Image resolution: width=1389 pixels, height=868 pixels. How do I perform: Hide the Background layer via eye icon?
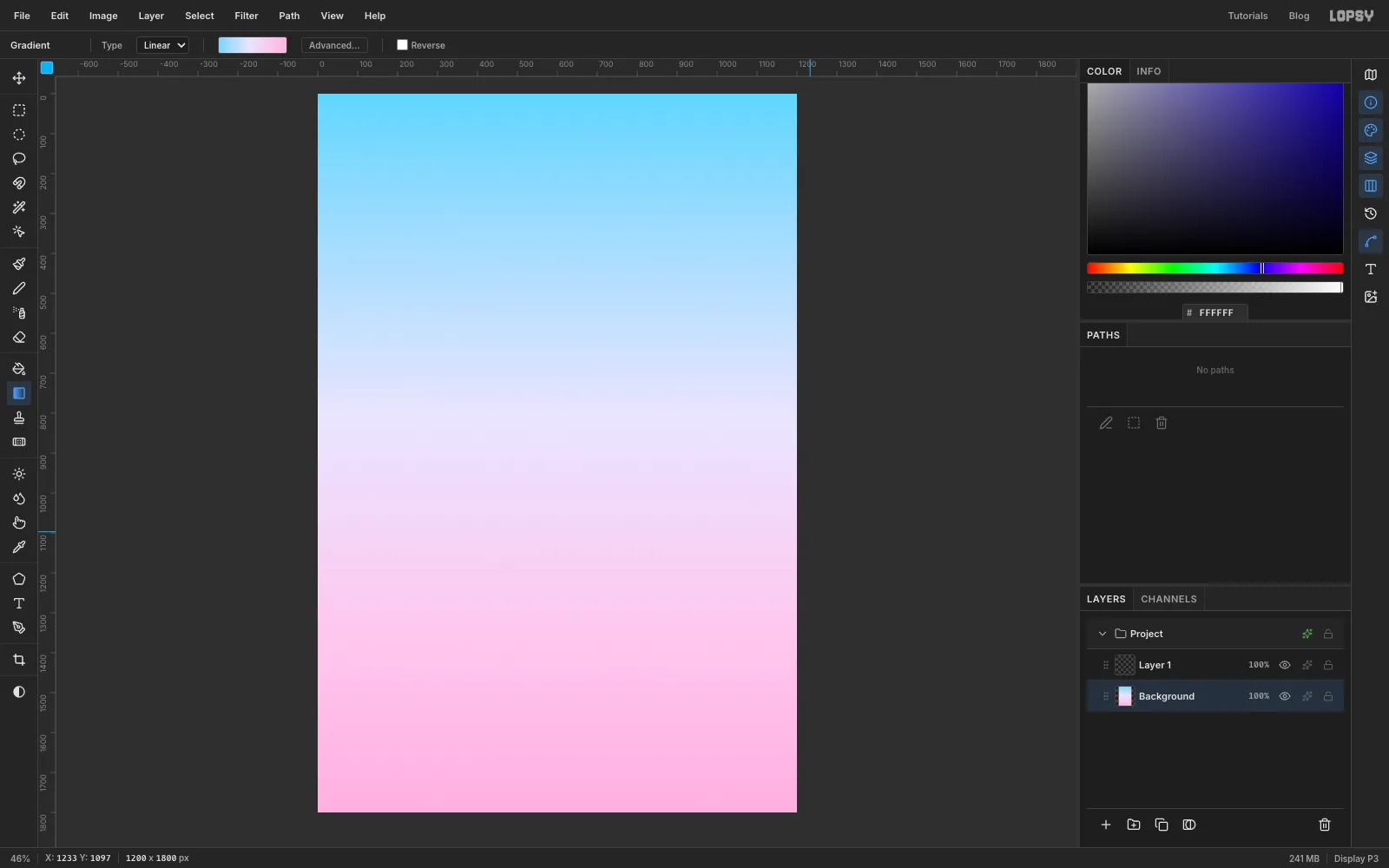[1285, 696]
